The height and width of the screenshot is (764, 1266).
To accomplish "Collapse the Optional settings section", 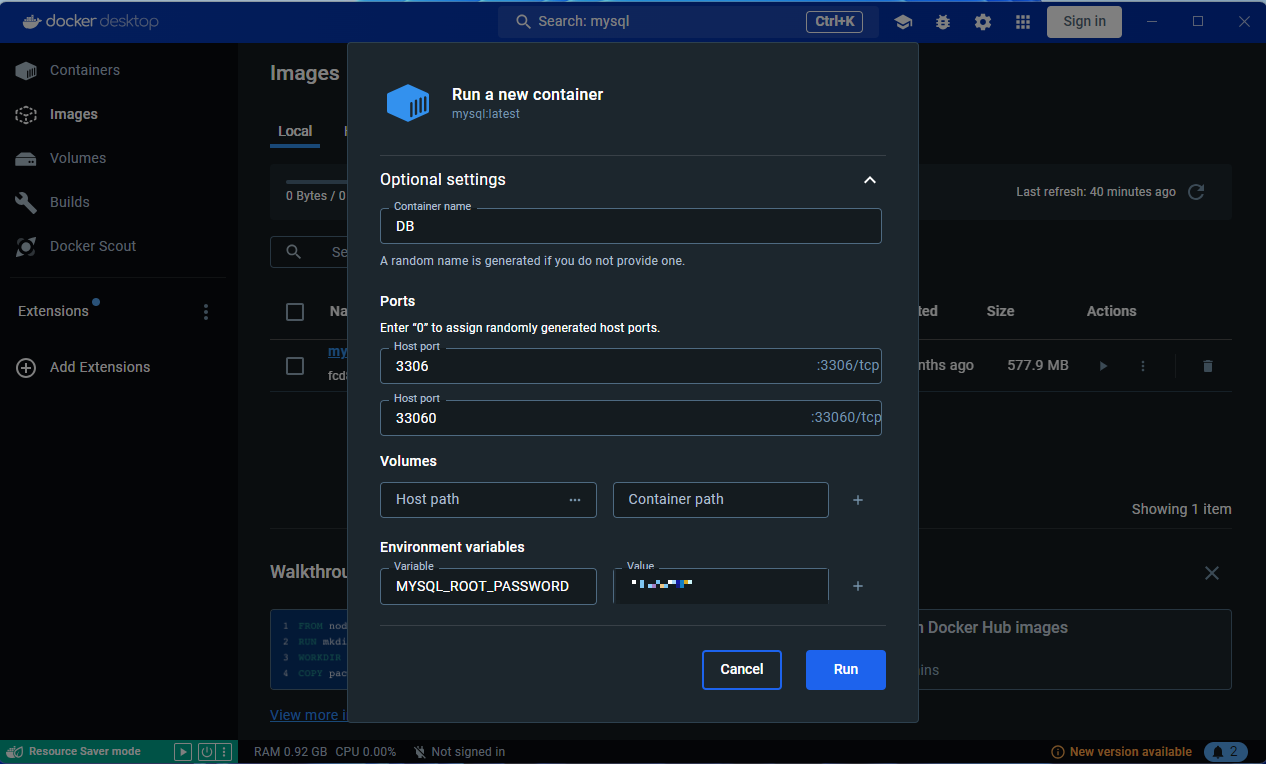I will tap(870, 180).
